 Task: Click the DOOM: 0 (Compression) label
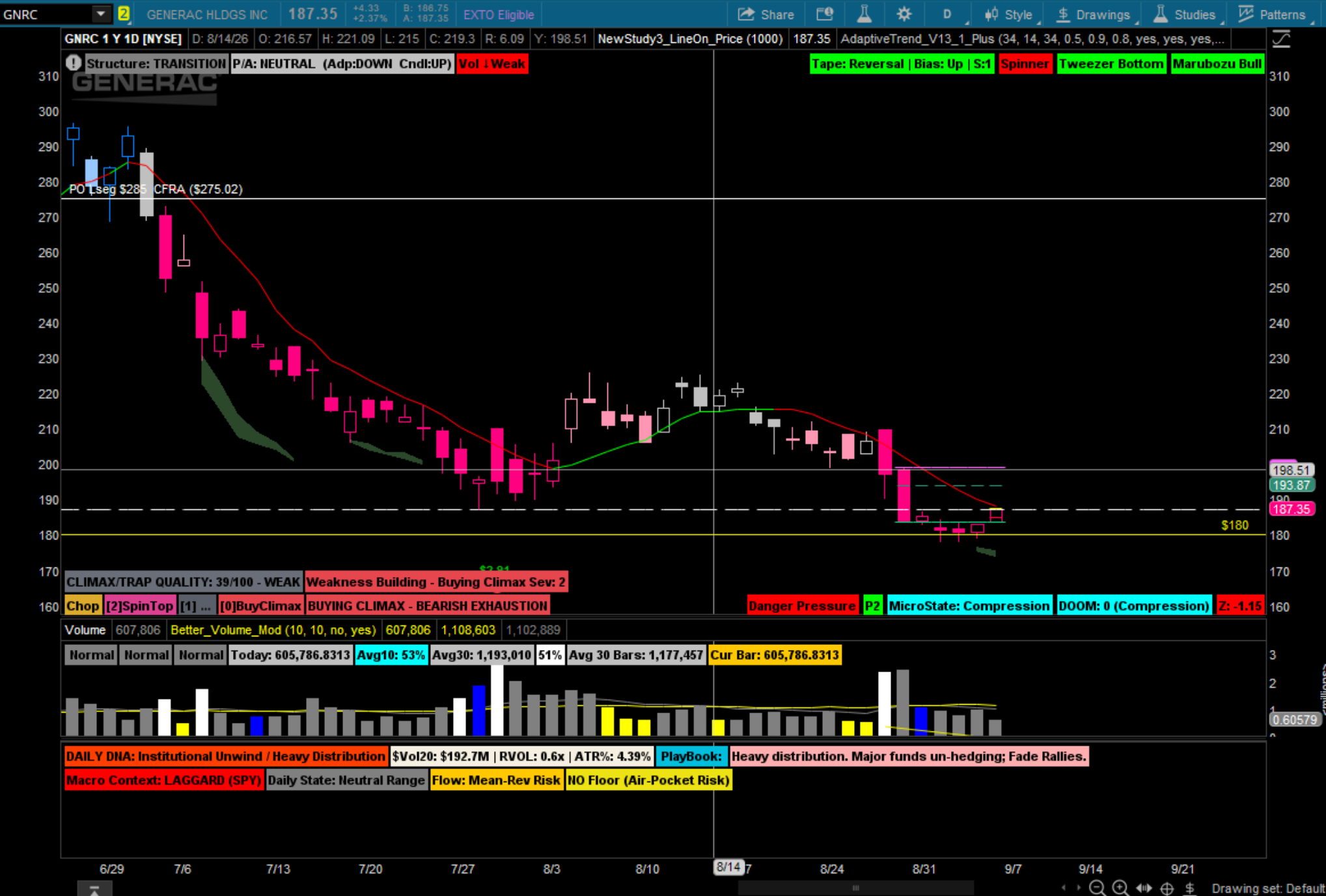click(x=1134, y=606)
